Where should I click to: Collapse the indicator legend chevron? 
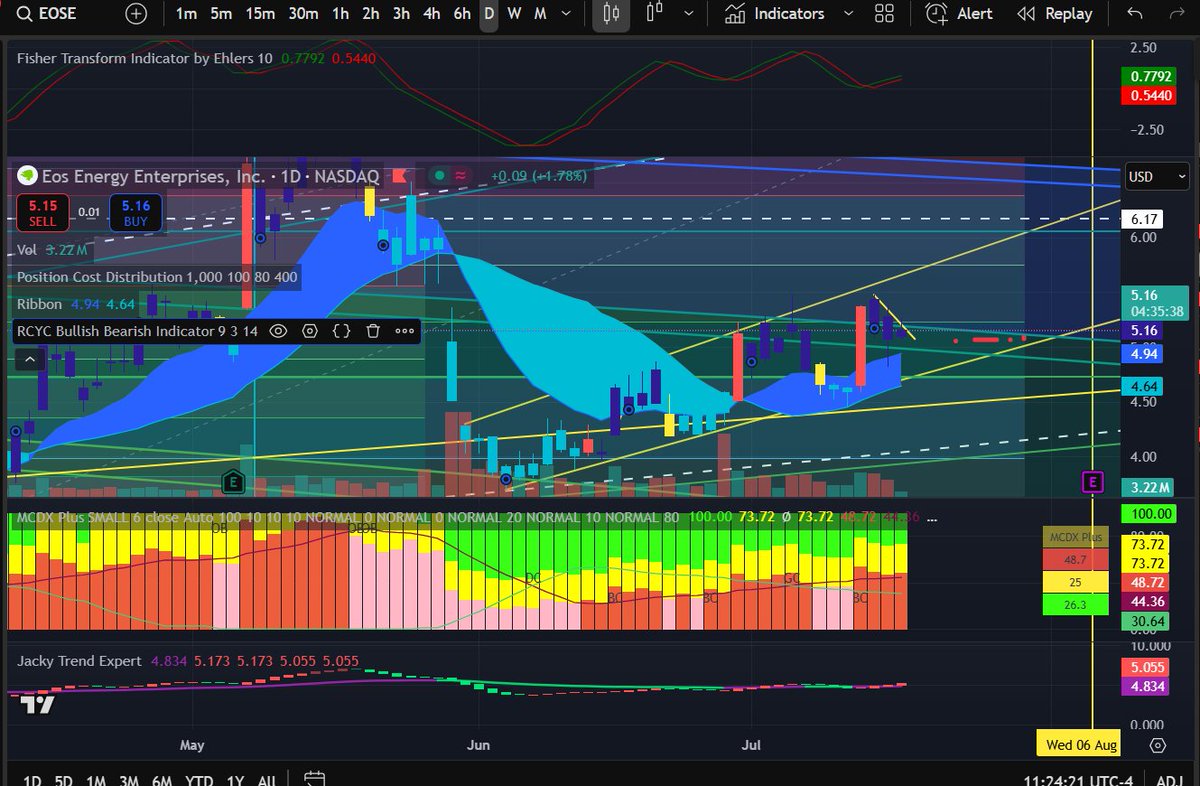28,359
